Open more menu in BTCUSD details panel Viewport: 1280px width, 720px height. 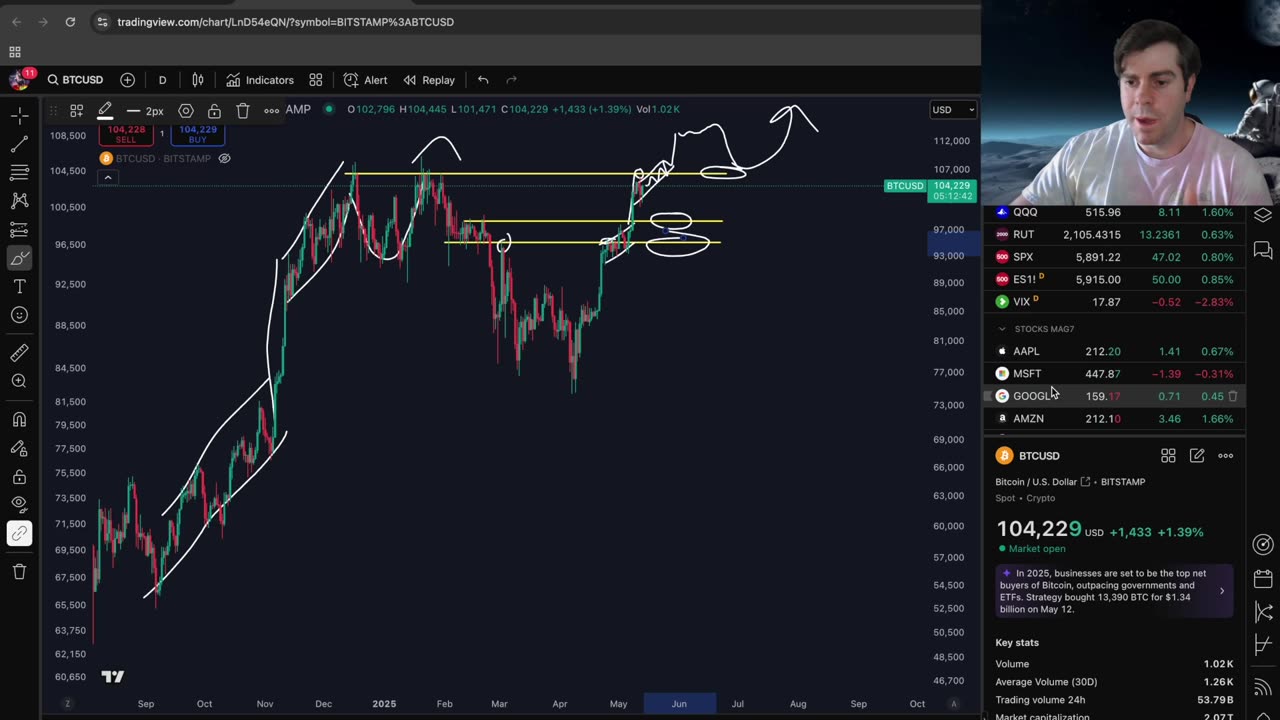1226,456
